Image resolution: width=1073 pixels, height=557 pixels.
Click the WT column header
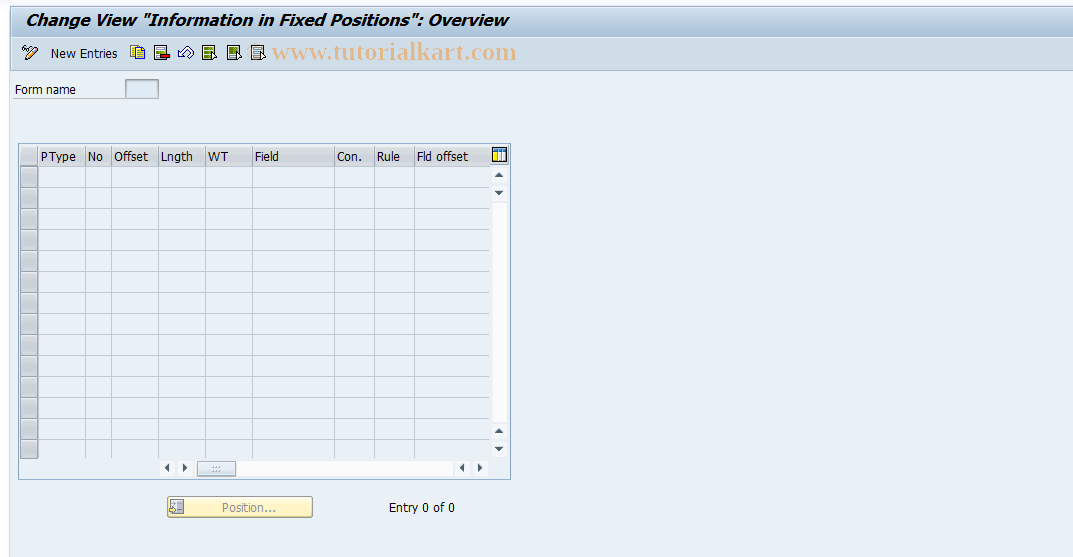point(229,157)
